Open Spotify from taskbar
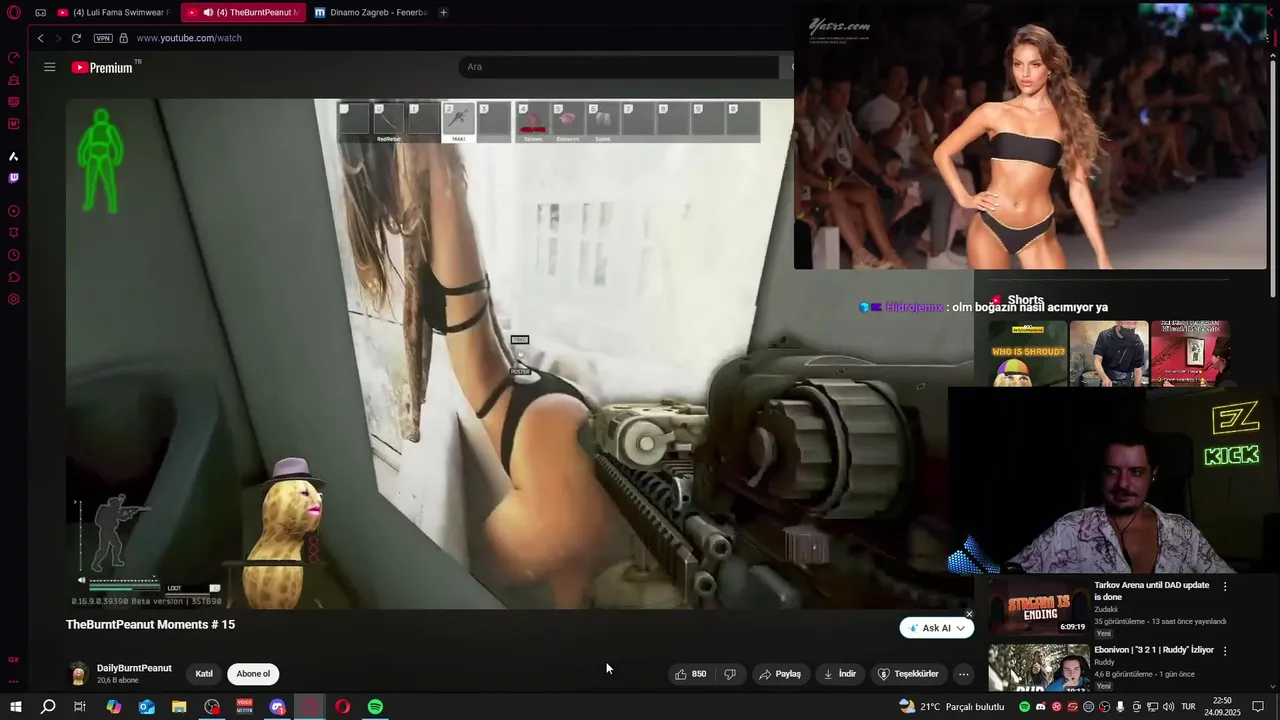Screen dimensions: 1280x720 pos(375,707)
